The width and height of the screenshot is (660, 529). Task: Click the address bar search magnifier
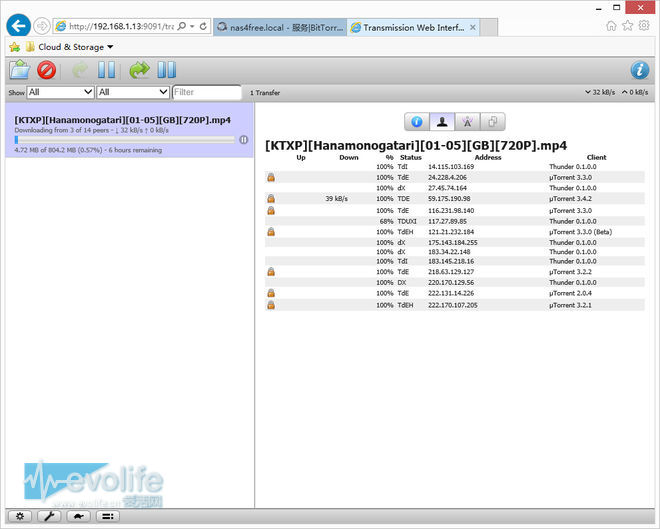pos(182,26)
